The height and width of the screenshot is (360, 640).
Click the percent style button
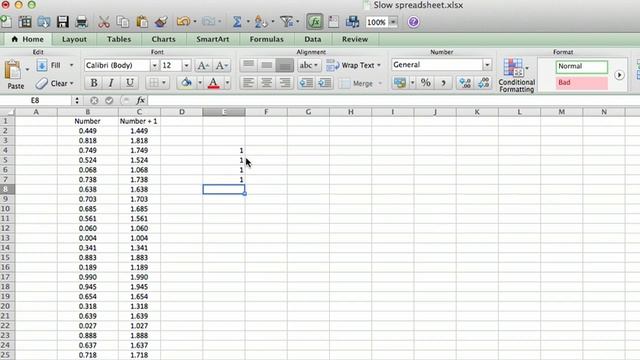click(x=425, y=83)
